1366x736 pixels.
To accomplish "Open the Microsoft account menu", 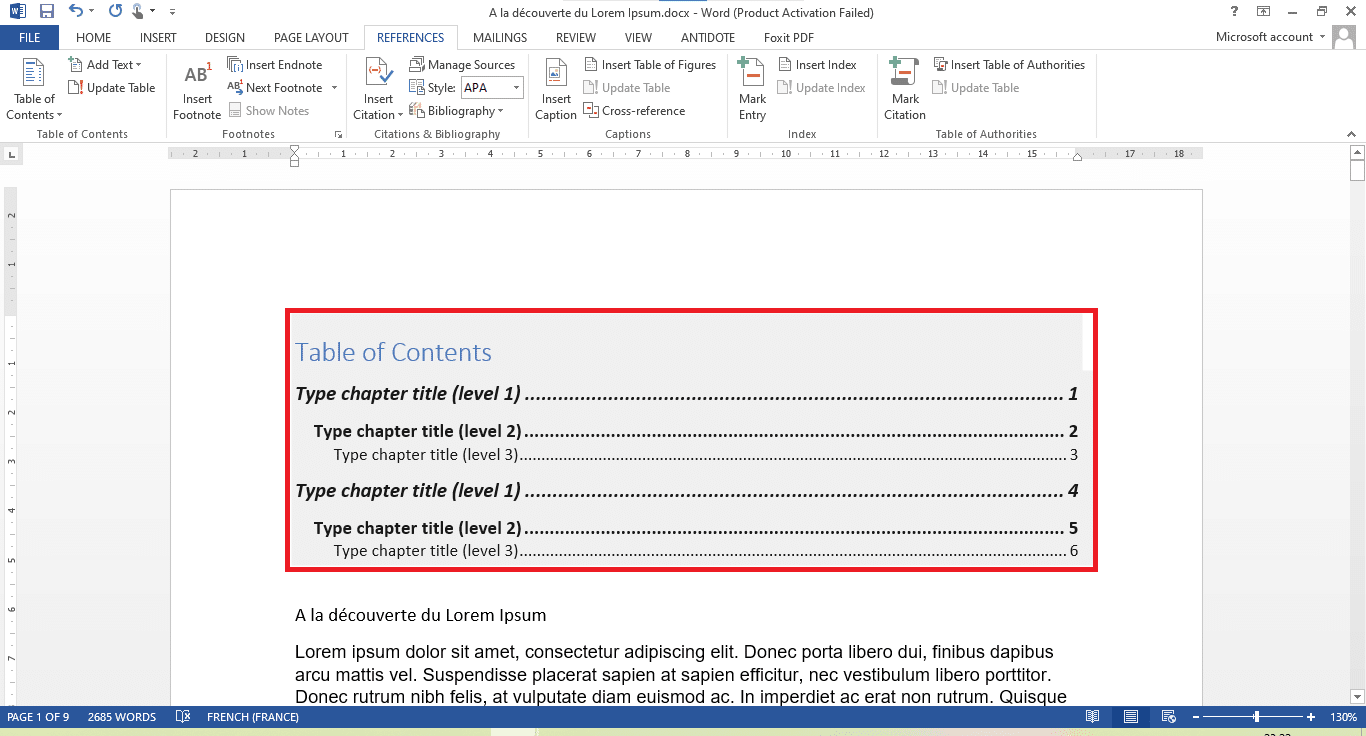I will [x=1270, y=37].
